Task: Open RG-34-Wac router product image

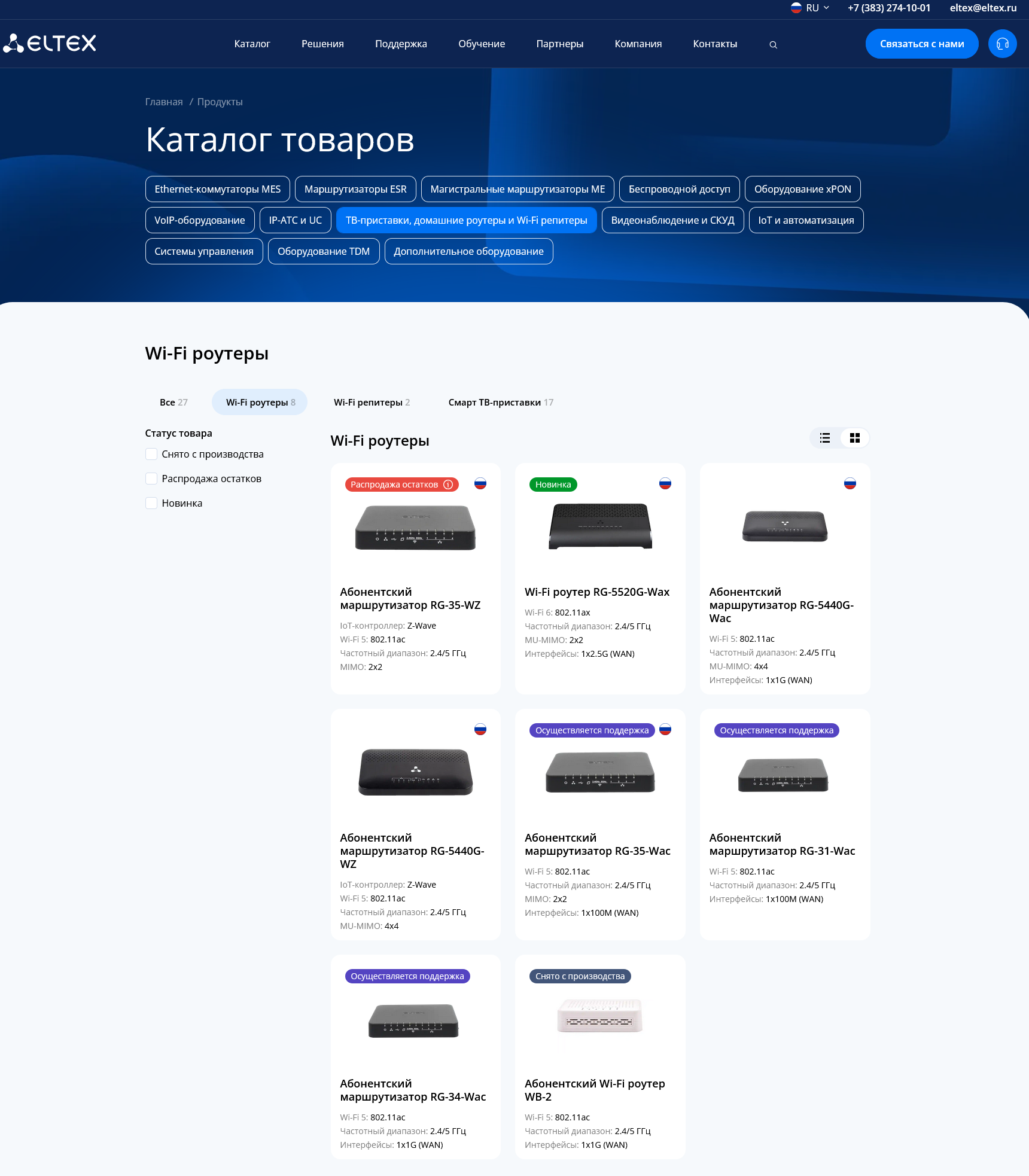Action: (x=413, y=1020)
